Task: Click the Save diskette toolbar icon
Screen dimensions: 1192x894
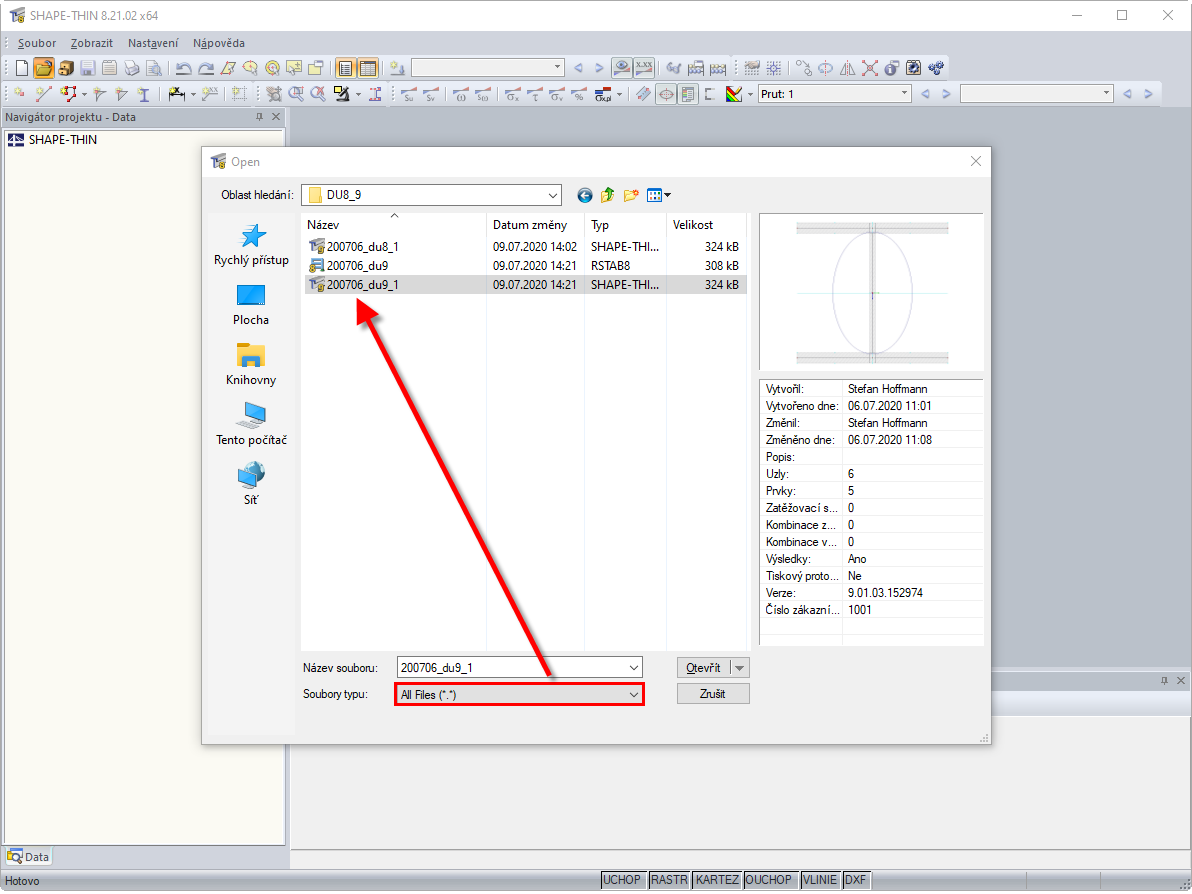Action: coord(87,68)
